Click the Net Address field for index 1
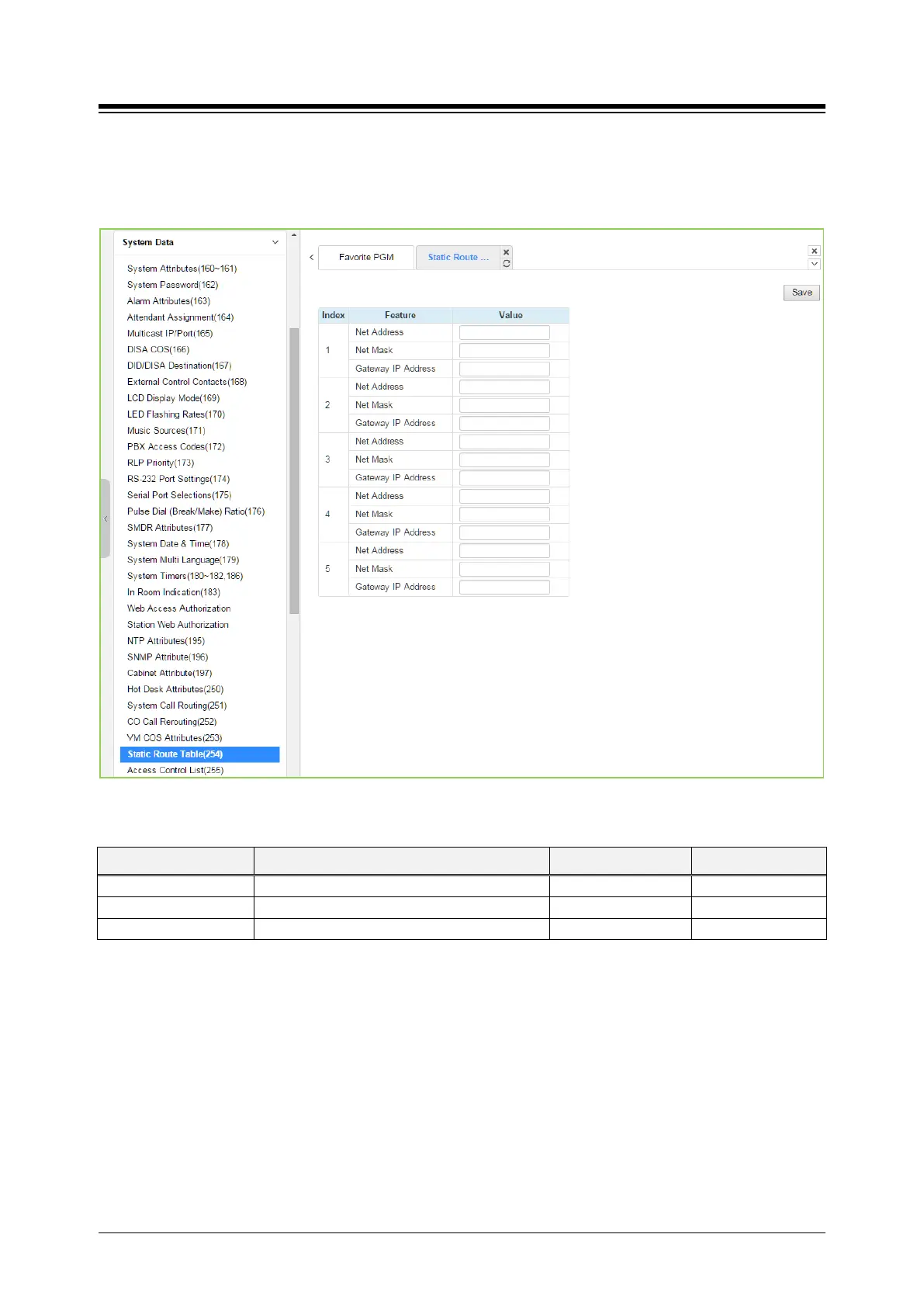 504,332
